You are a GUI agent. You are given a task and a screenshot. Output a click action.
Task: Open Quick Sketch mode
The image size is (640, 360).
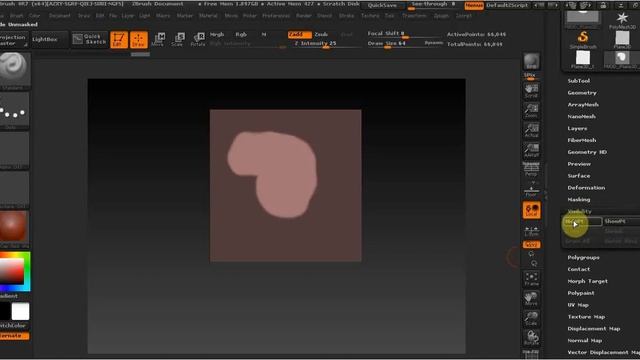click(89, 39)
